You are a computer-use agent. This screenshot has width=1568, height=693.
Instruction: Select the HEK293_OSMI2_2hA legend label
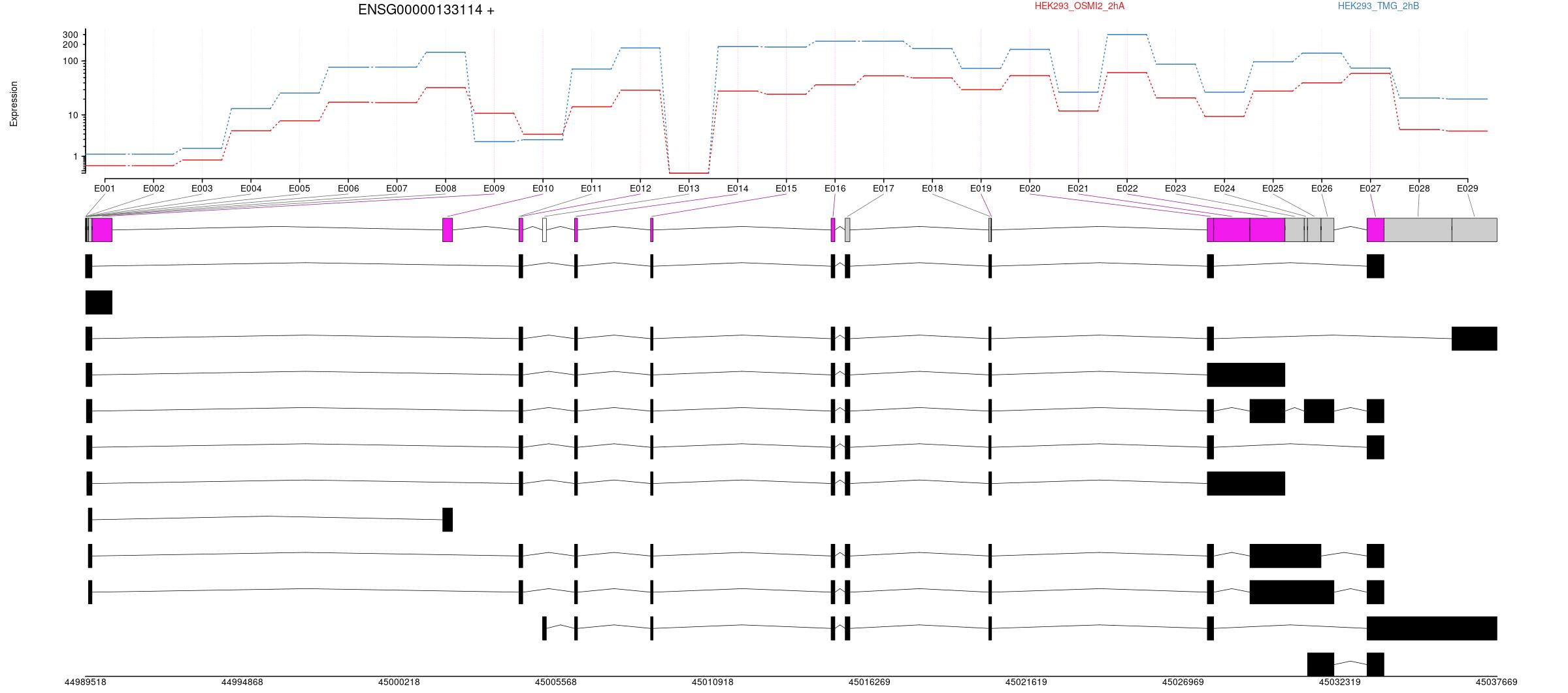(1079, 6)
